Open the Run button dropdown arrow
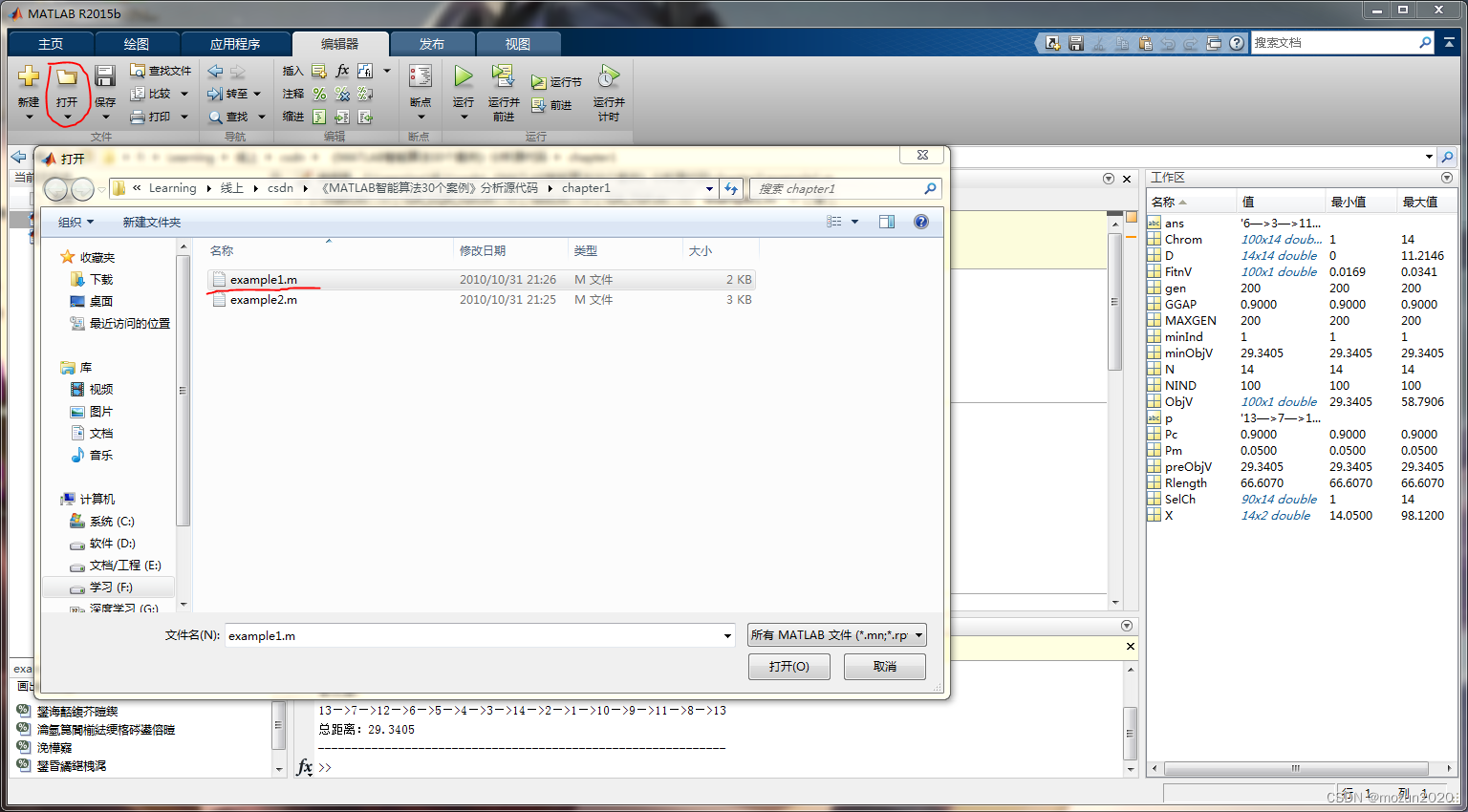Viewport: 1468px width, 812px height. [x=464, y=117]
